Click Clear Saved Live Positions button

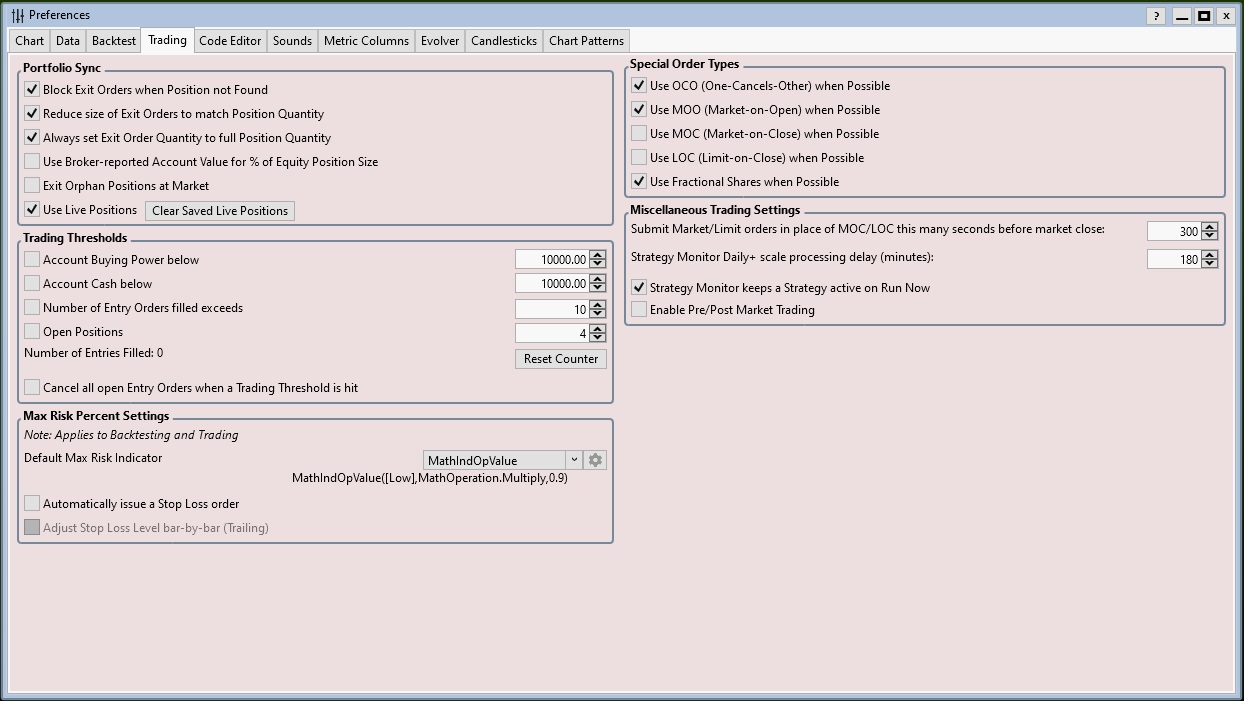tap(220, 211)
